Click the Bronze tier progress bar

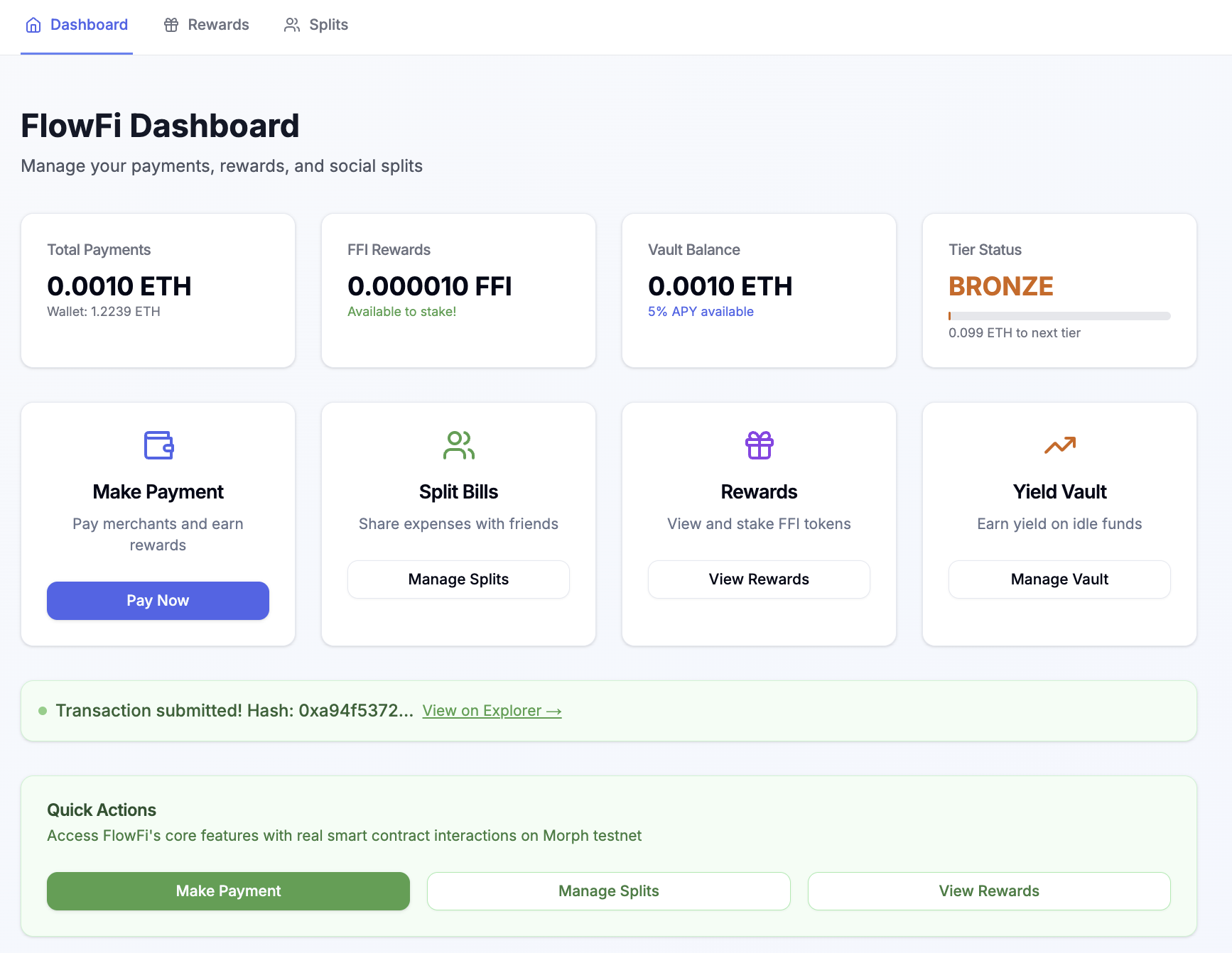coord(1059,316)
